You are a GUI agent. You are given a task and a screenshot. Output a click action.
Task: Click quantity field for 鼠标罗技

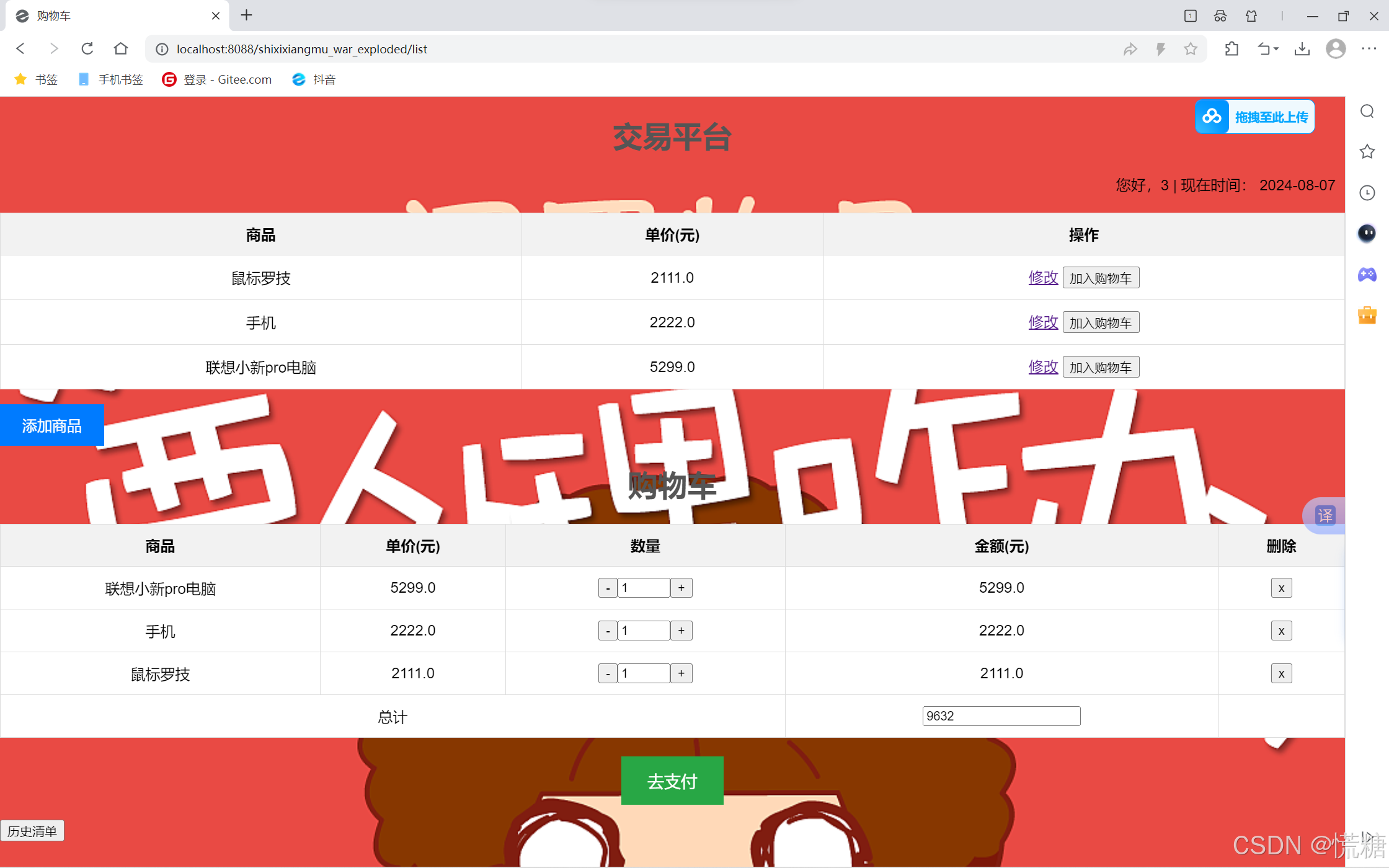[x=644, y=673]
